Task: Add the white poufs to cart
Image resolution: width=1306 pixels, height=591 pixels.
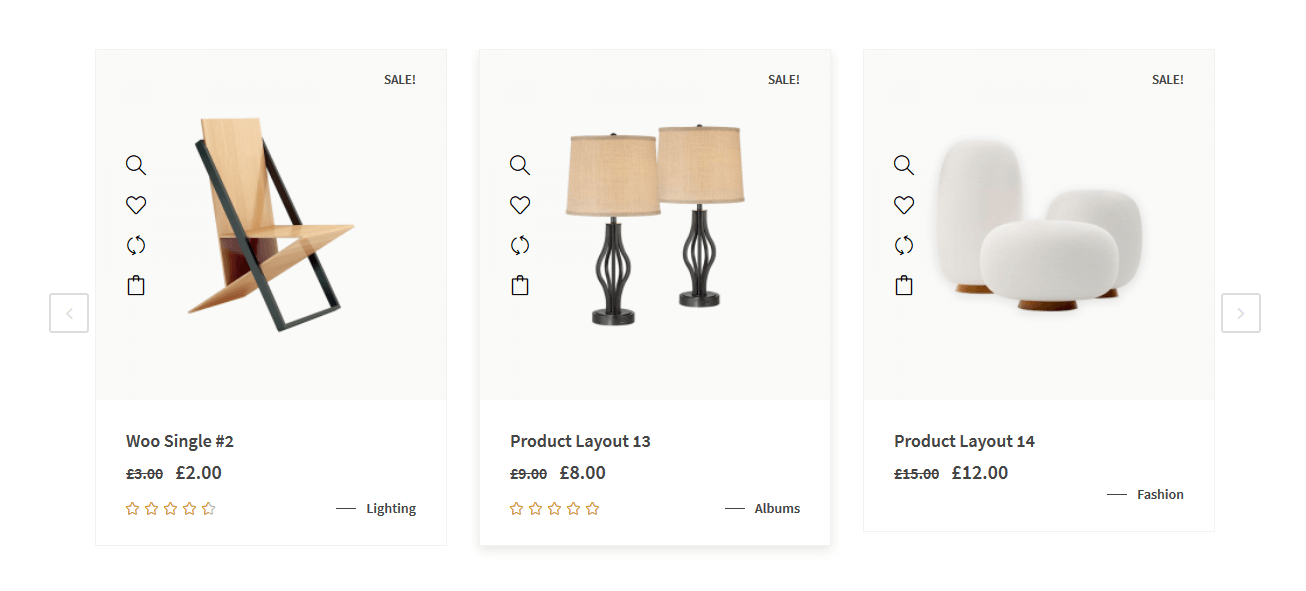Action: (x=904, y=285)
